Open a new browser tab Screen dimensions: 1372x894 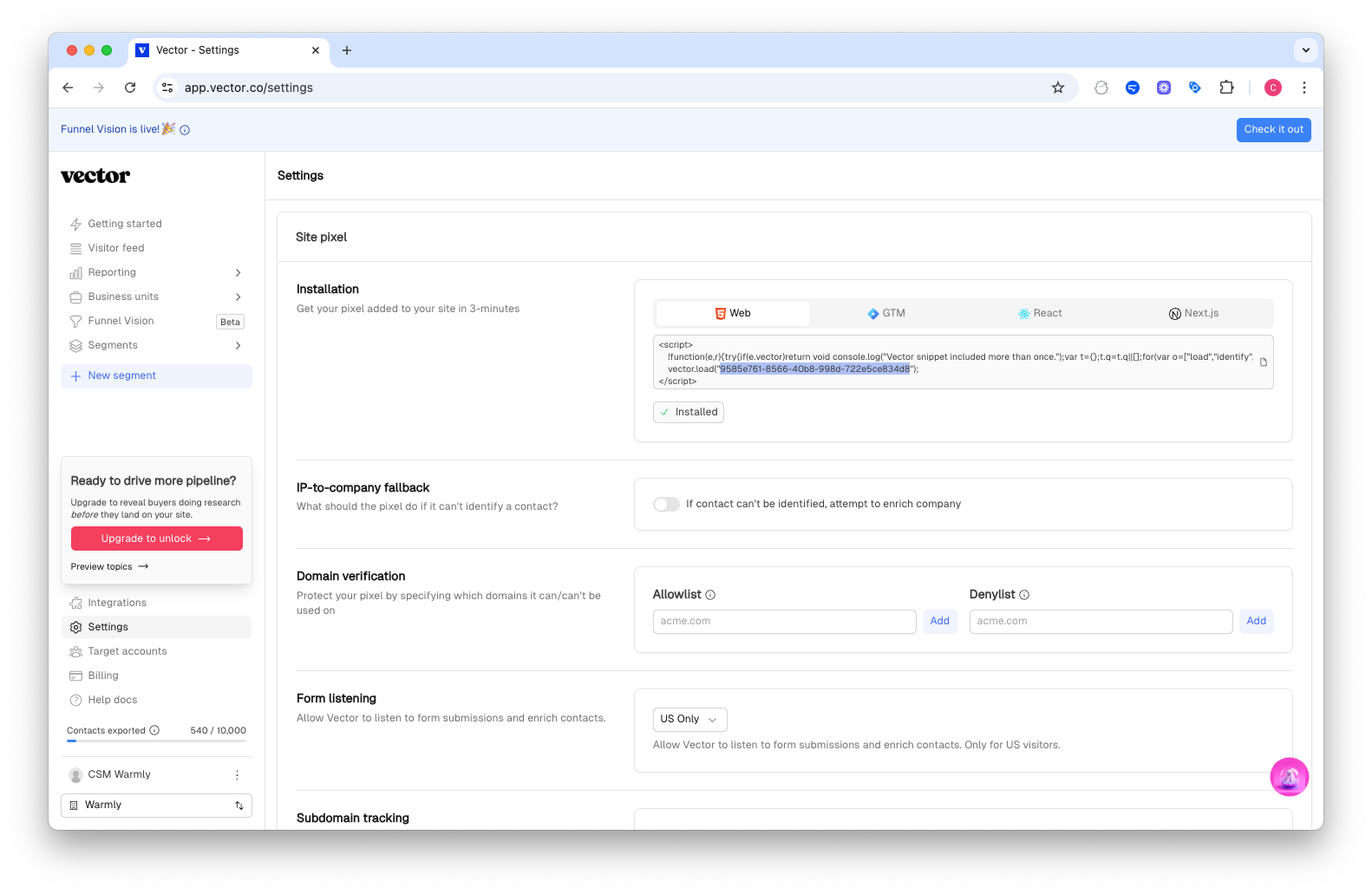(x=347, y=50)
